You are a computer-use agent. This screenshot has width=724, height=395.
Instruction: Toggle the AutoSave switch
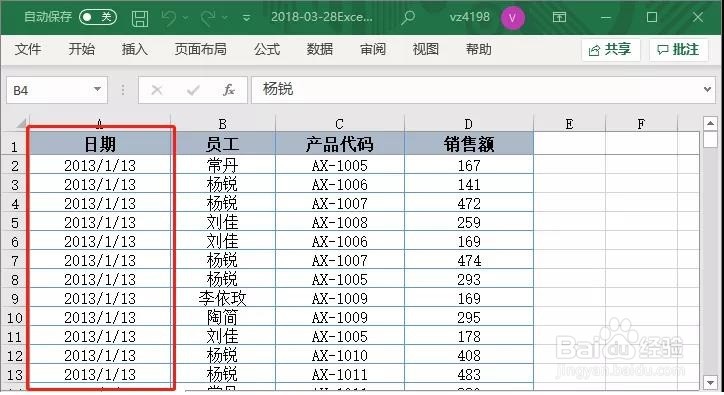coord(97,17)
